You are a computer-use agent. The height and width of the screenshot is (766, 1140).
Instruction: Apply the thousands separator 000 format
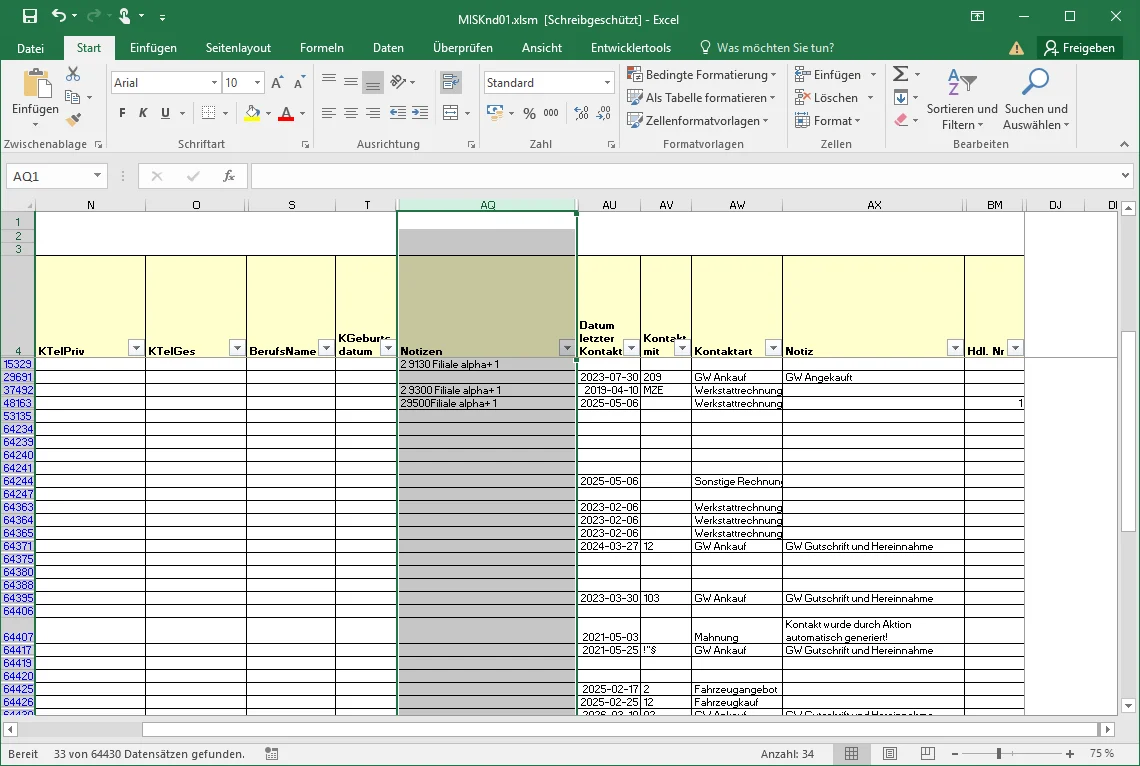(x=551, y=113)
